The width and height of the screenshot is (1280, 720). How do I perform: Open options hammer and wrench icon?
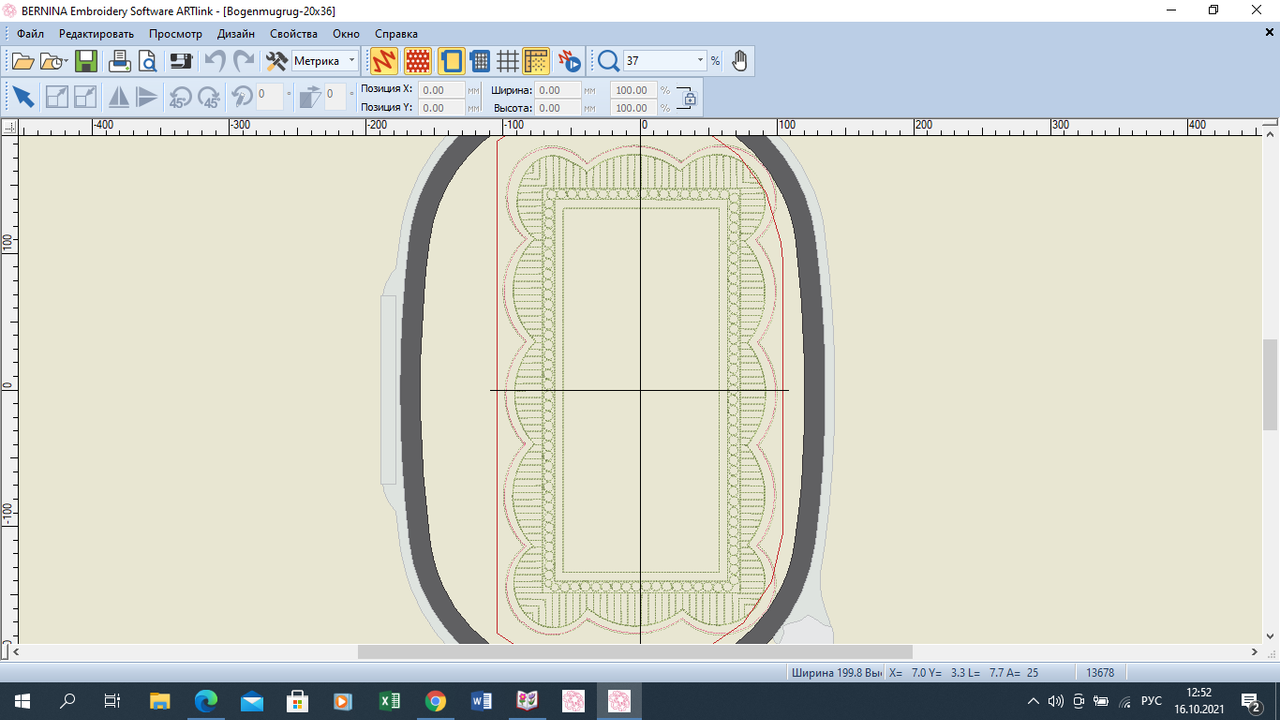276,61
